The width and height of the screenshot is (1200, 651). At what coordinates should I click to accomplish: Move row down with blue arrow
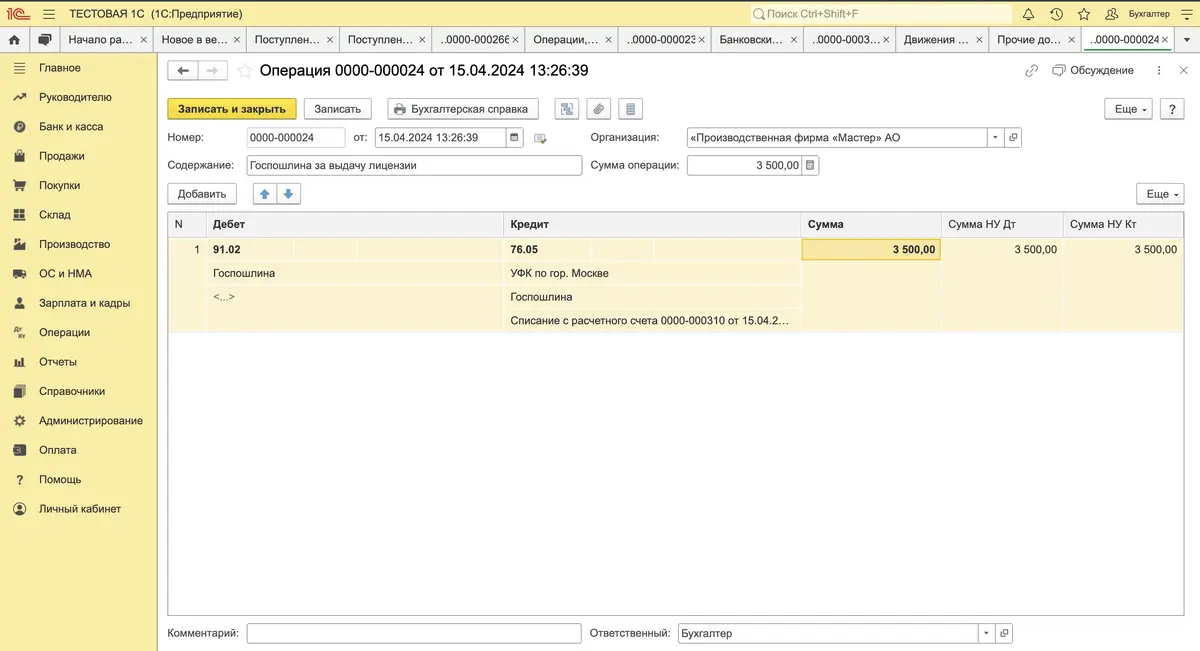coord(287,194)
